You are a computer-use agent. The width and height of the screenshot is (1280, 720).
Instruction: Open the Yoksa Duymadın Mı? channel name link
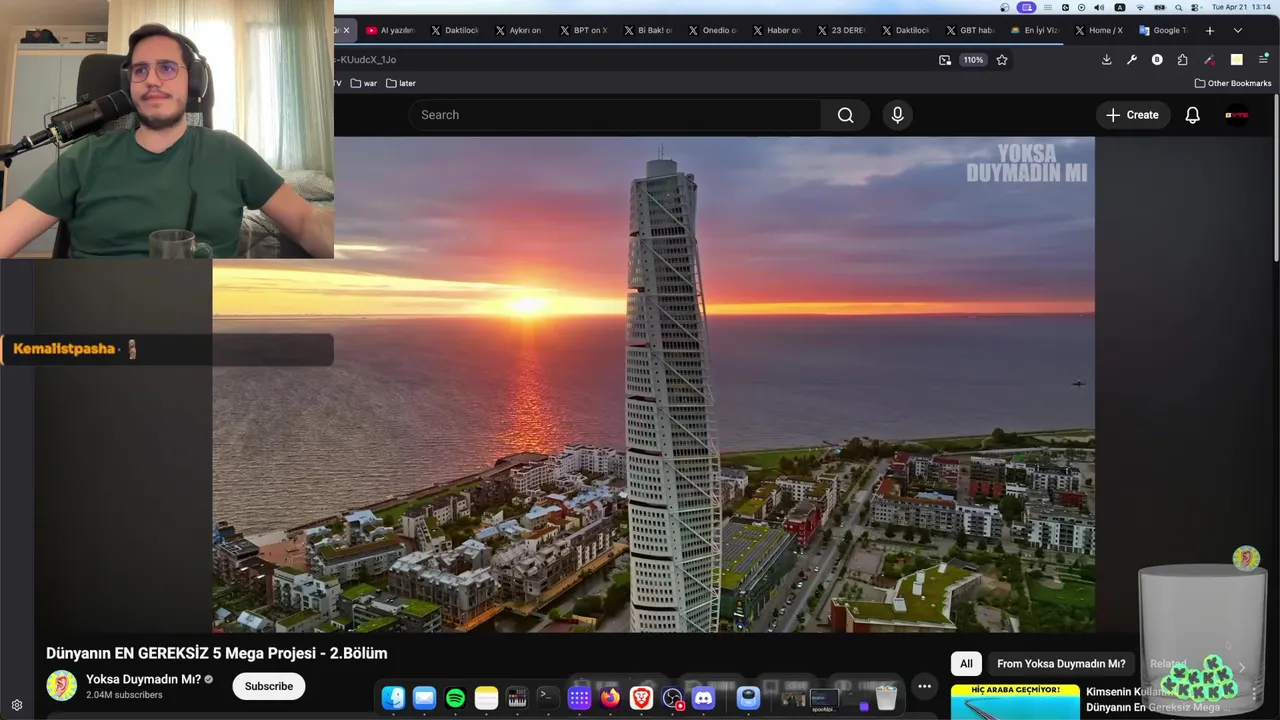[143, 679]
